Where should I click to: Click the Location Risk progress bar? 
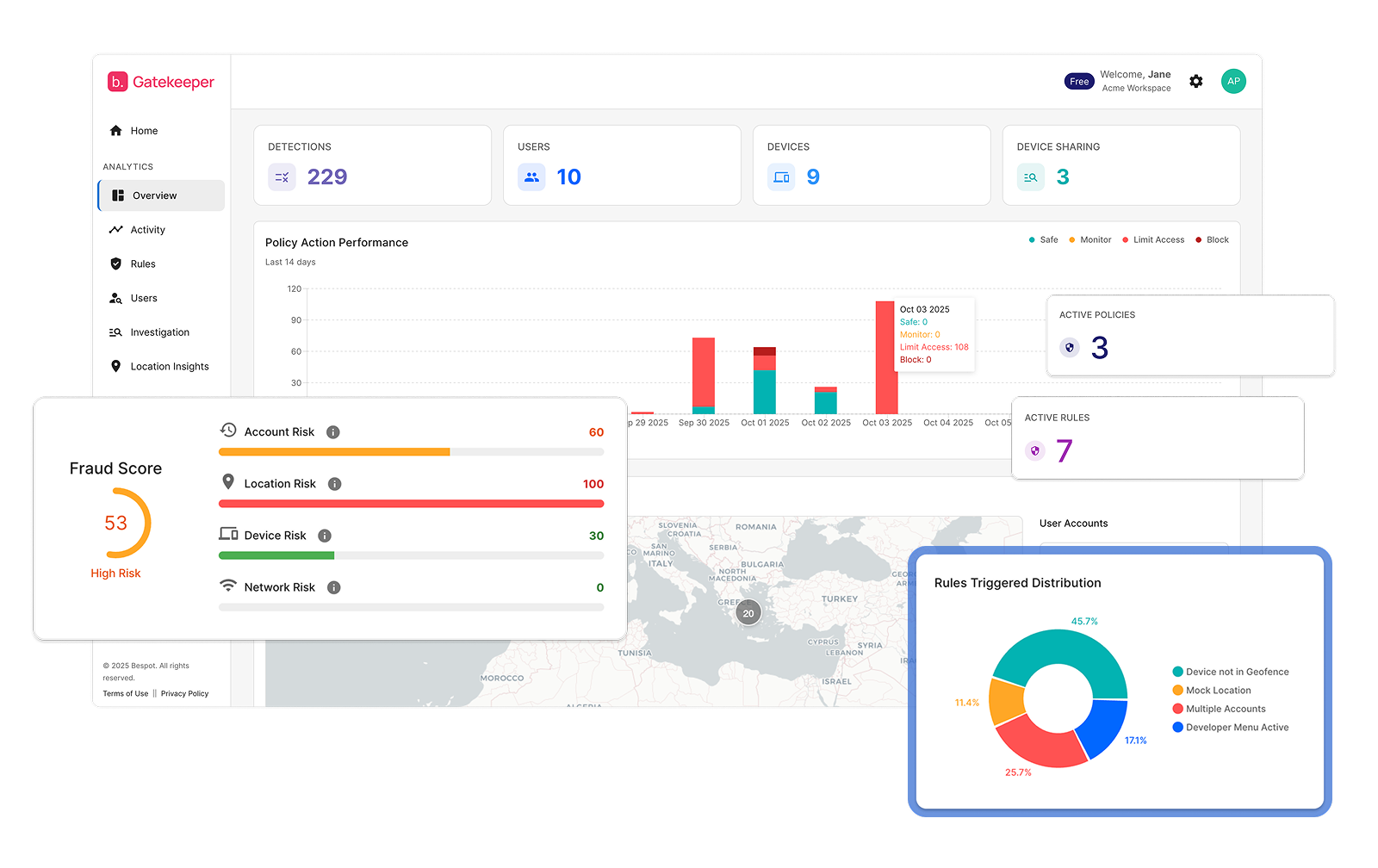pos(411,503)
